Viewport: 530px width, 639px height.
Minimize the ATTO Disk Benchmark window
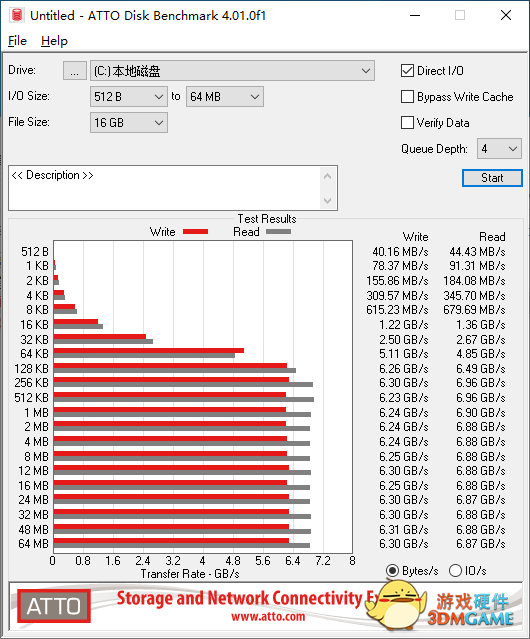point(415,15)
